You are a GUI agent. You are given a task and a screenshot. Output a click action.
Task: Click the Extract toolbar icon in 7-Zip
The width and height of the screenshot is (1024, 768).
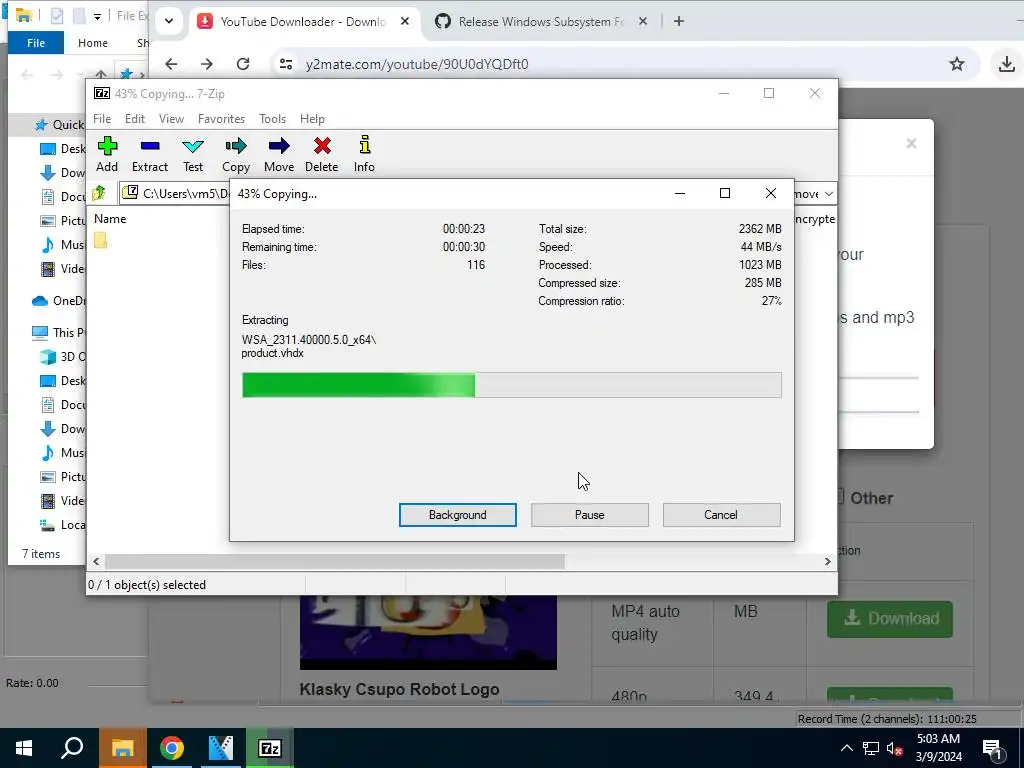pos(150,154)
